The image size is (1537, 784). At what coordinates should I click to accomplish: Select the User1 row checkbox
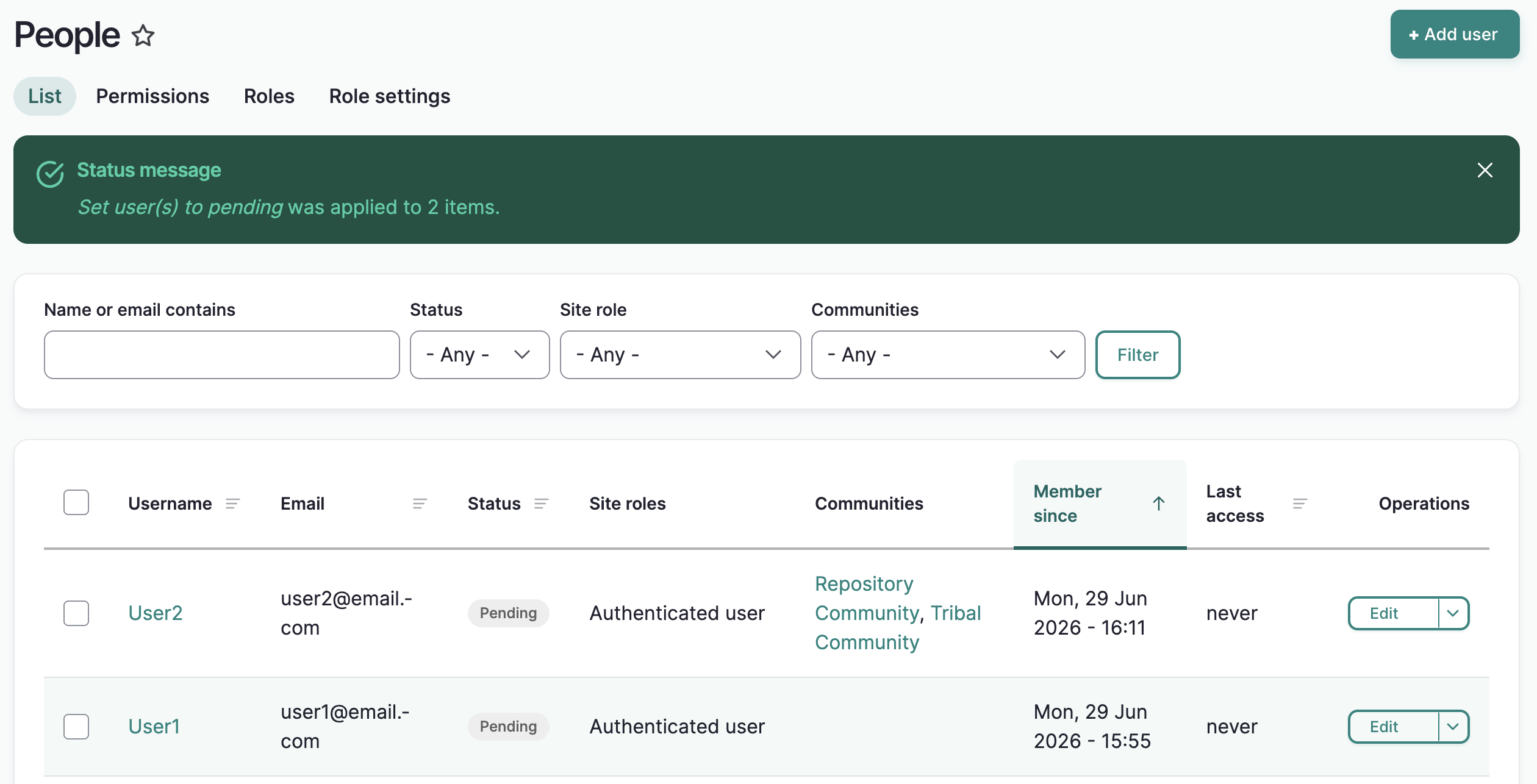coord(76,726)
